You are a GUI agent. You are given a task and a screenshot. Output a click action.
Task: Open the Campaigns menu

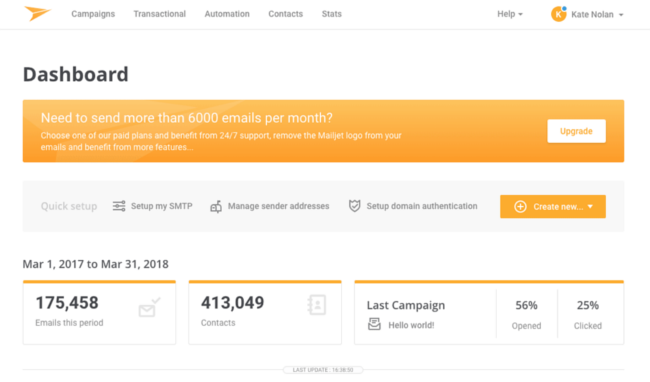tap(93, 14)
